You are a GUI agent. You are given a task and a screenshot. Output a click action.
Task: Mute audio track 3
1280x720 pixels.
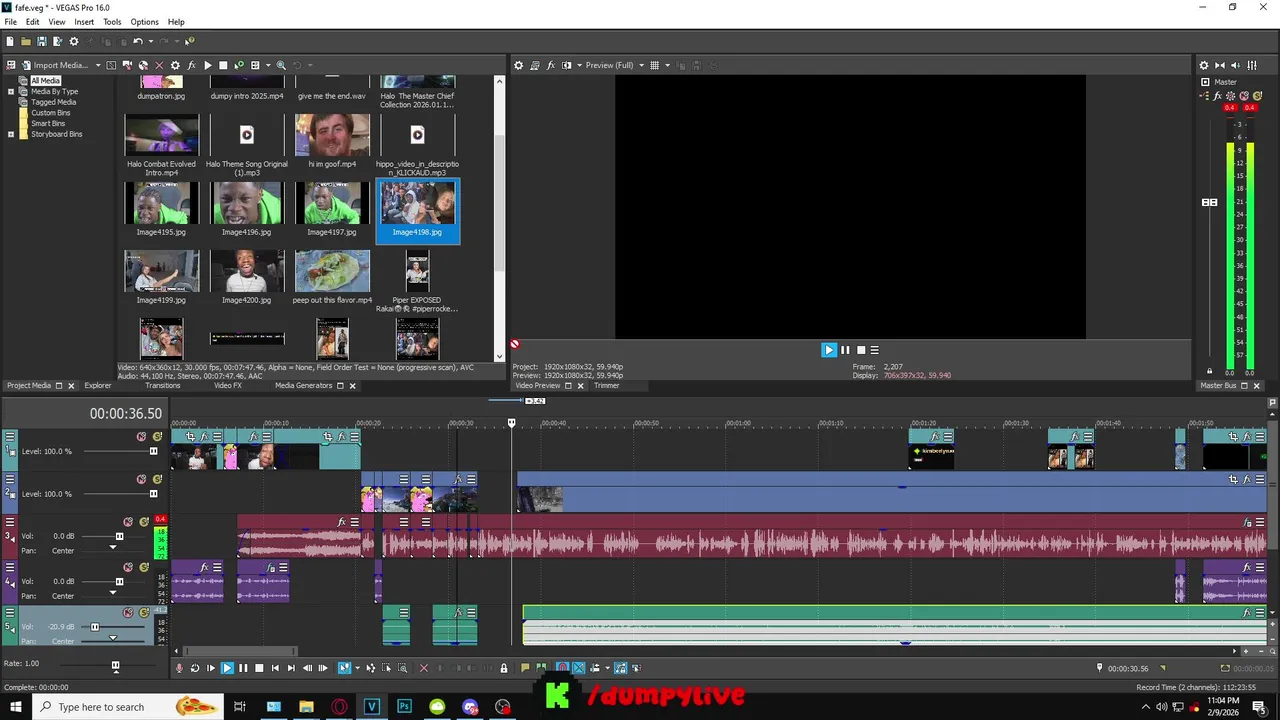point(128,522)
